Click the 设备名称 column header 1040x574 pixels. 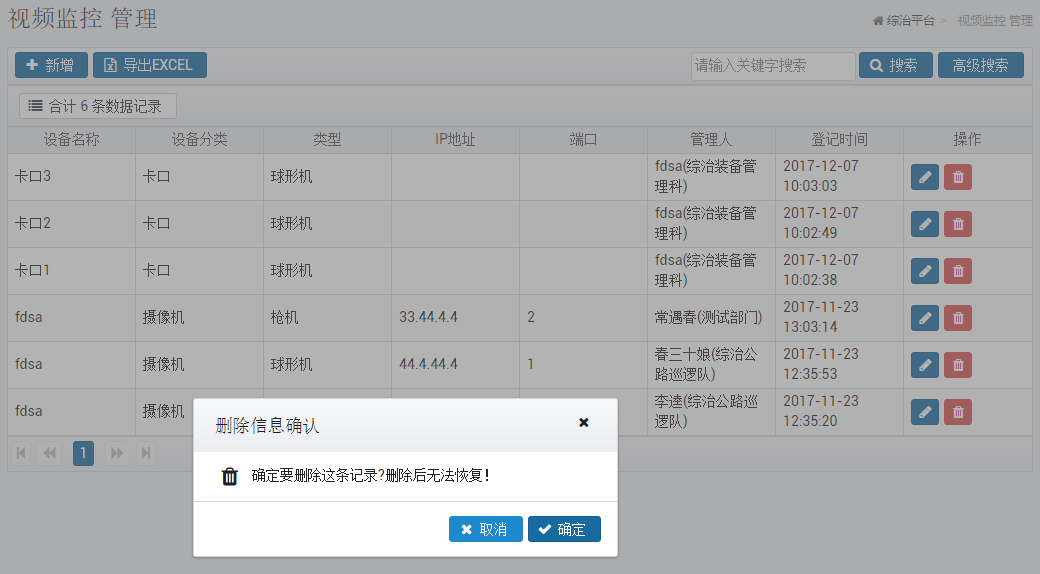click(72, 140)
